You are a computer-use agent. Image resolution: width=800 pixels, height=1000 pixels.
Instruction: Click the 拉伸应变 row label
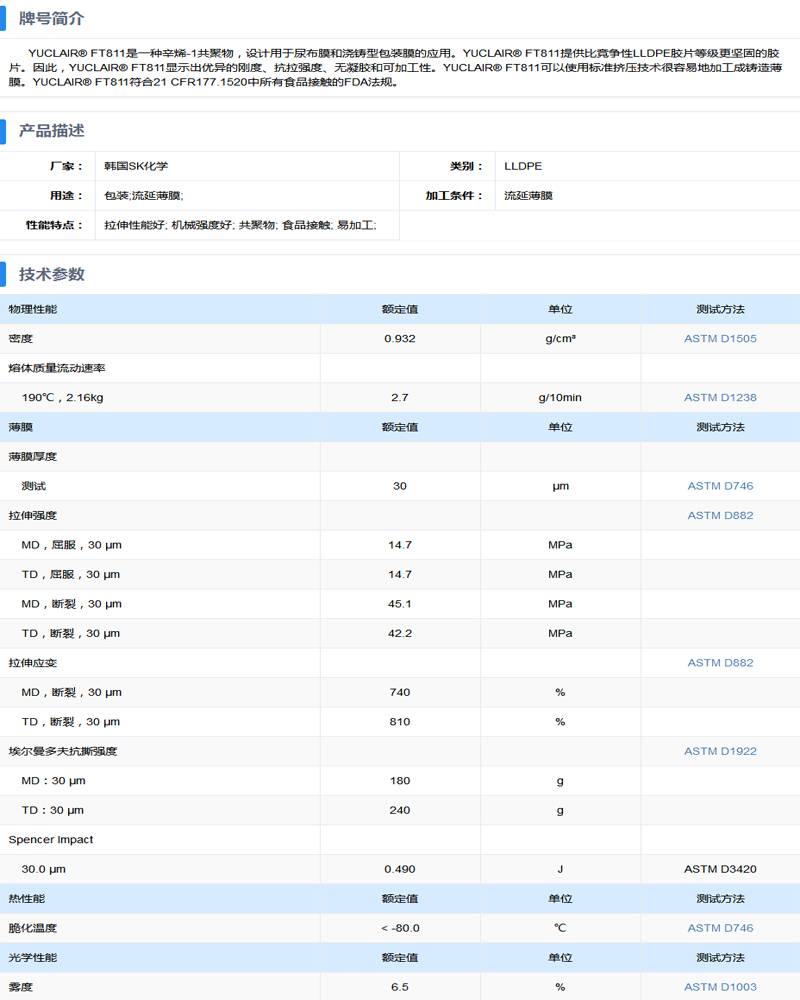(x=33, y=663)
